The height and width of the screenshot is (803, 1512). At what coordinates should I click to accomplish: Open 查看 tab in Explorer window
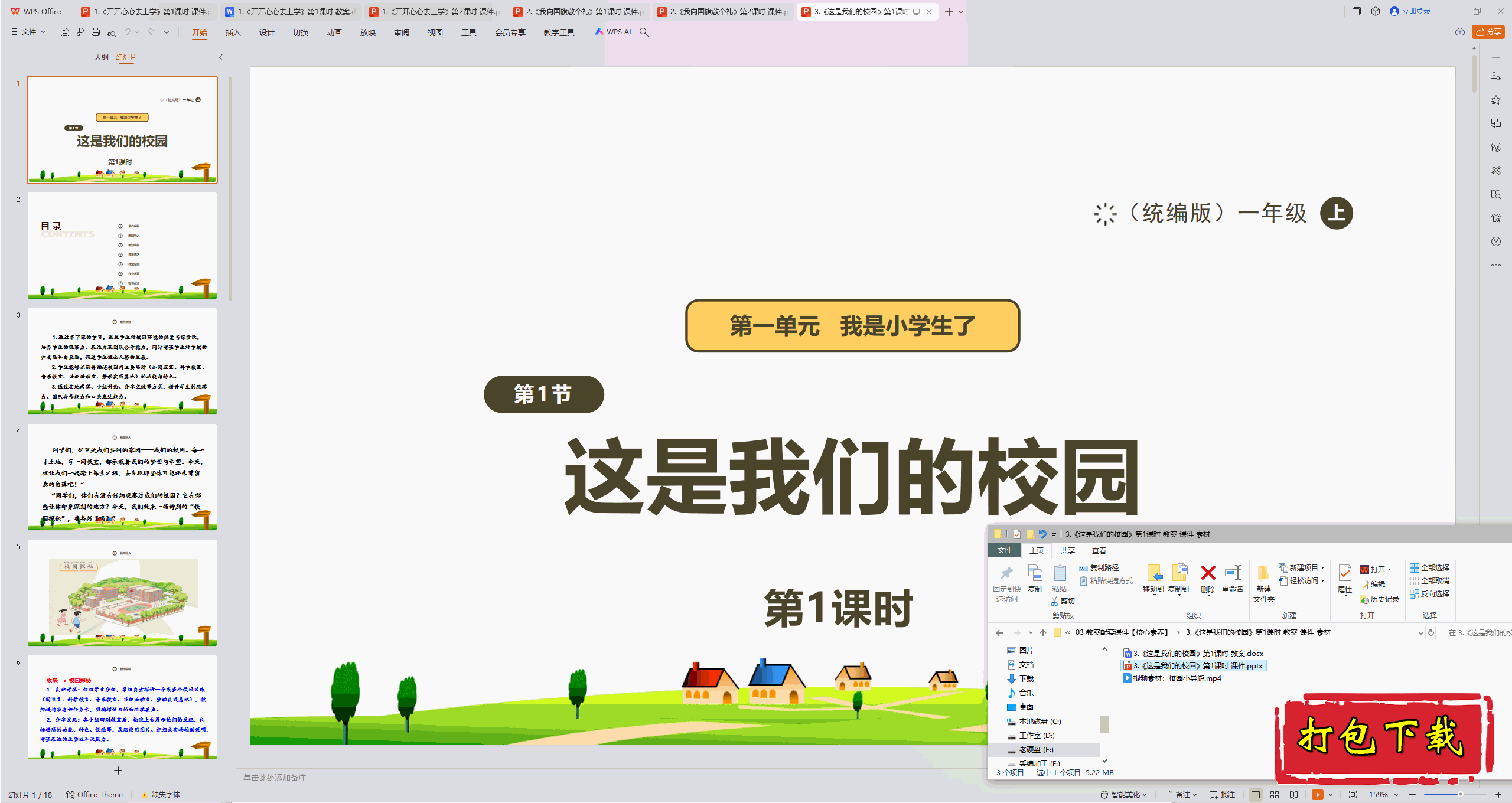1099,551
